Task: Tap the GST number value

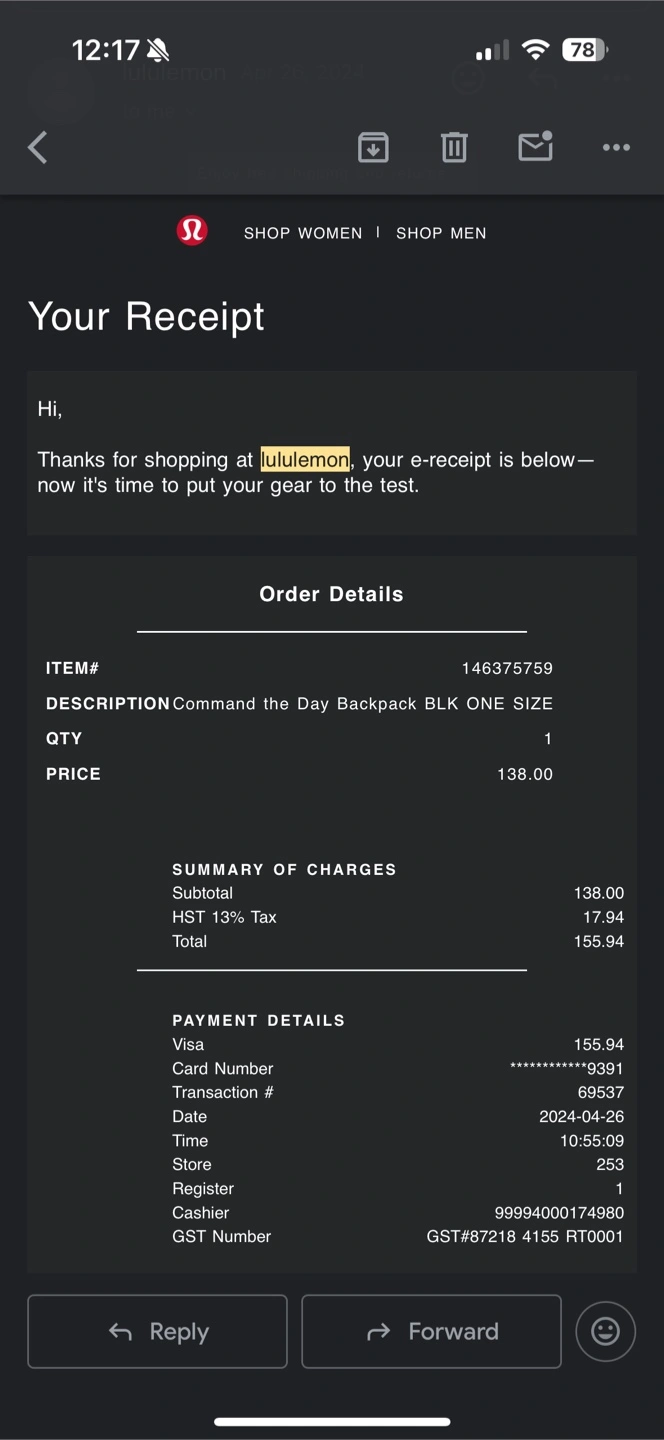Action: (x=524, y=1237)
